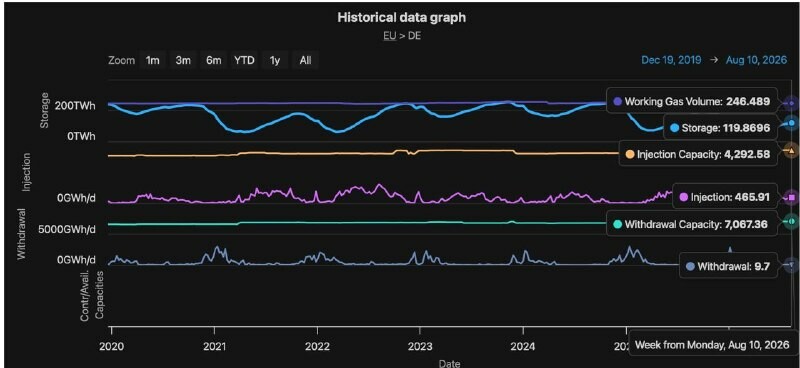Click the Storage series end marker
Screen dimensions: 800x368
(791, 123)
